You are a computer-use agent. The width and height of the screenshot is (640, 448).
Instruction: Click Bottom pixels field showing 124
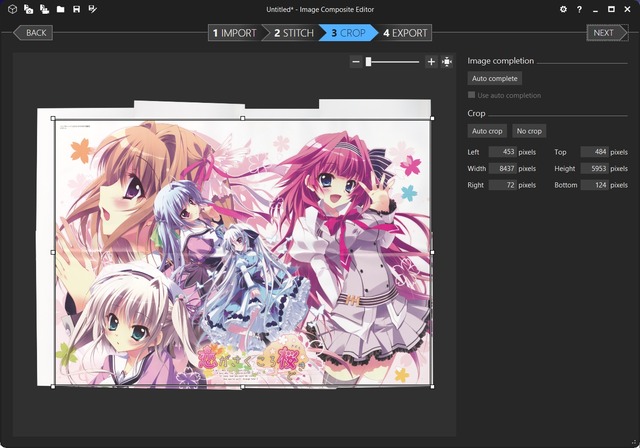pos(594,185)
